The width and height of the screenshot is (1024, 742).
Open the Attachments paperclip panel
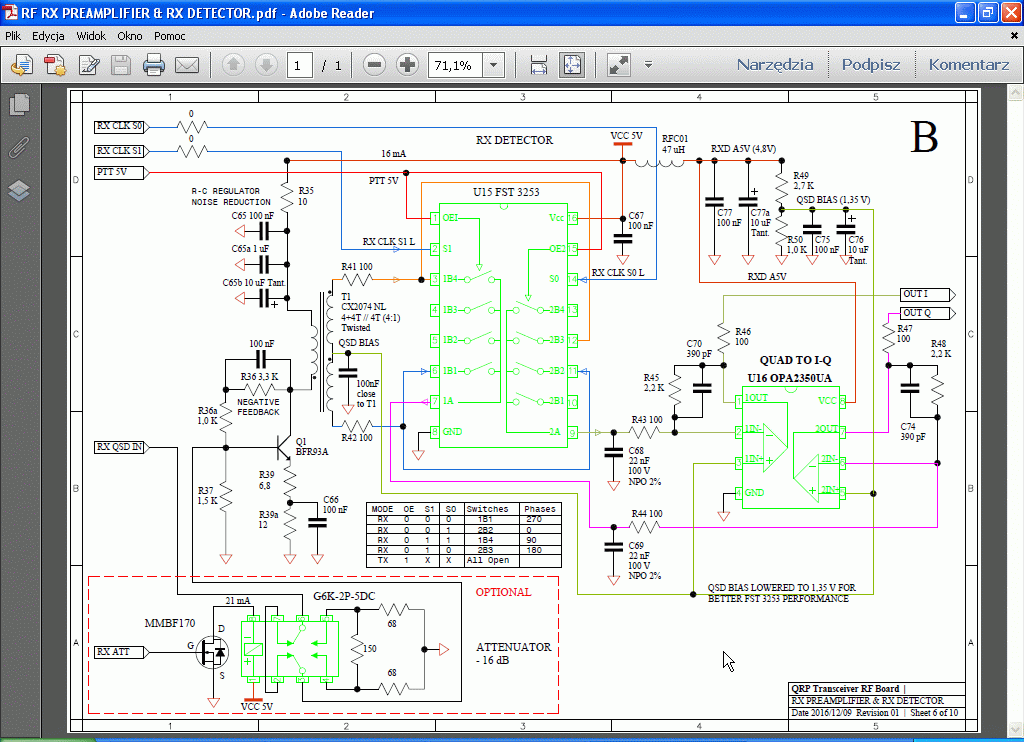tap(19, 147)
